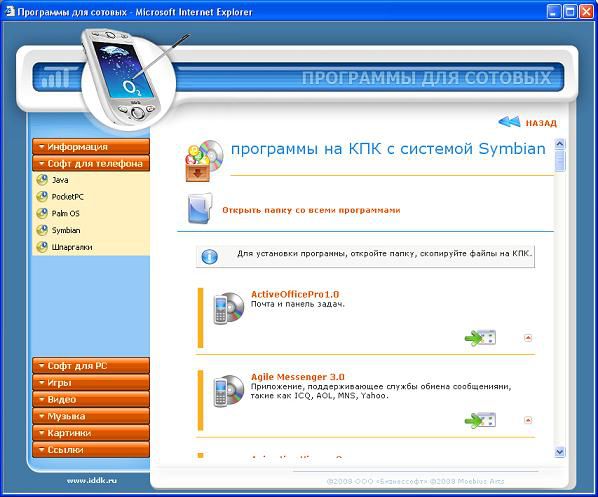Screen dimensions: 598x497
Task: Click the small red up-arrow under ActiveOfficePro
Action: [x=528, y=338]
